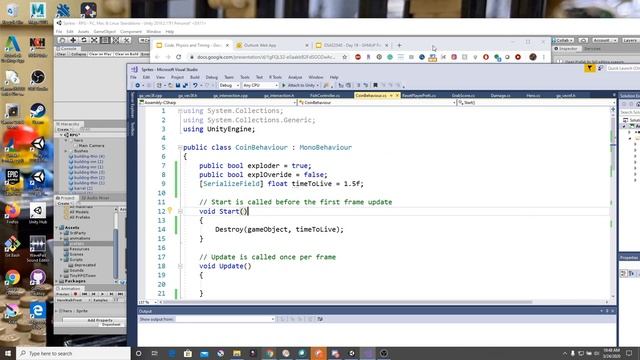640x360 pixels.
Task: Click the Type here to search box
Action: pyautogui.click(x=73, y=353)
